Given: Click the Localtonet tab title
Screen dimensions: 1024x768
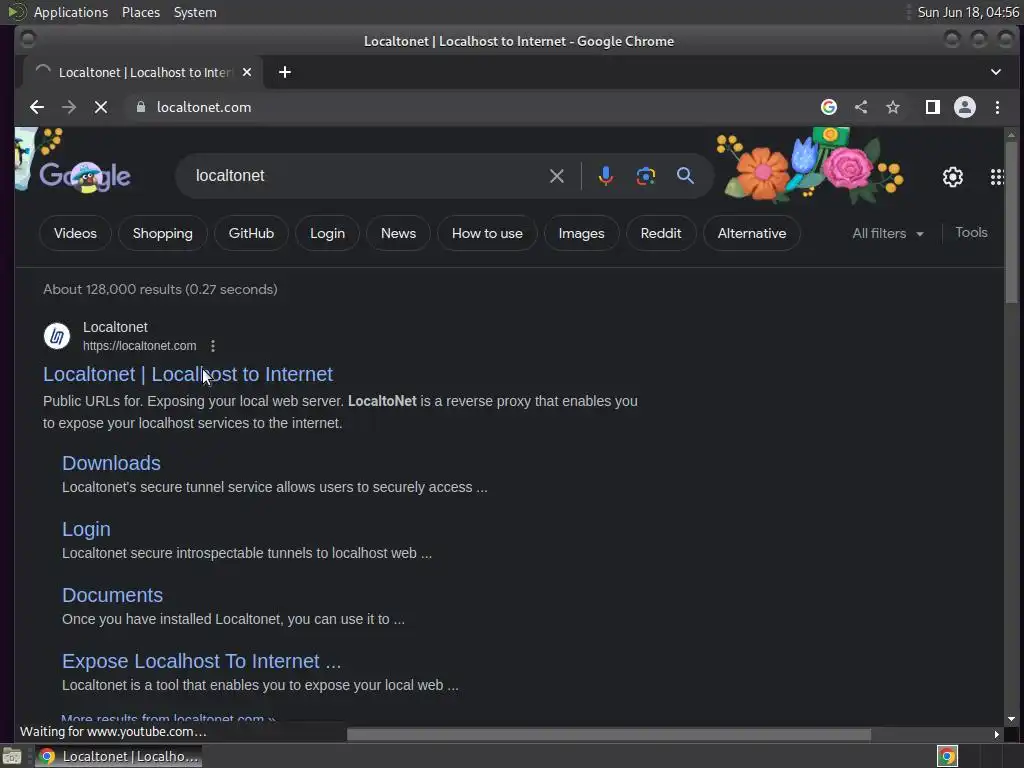Looking at the screenshot, I should 146,72.
